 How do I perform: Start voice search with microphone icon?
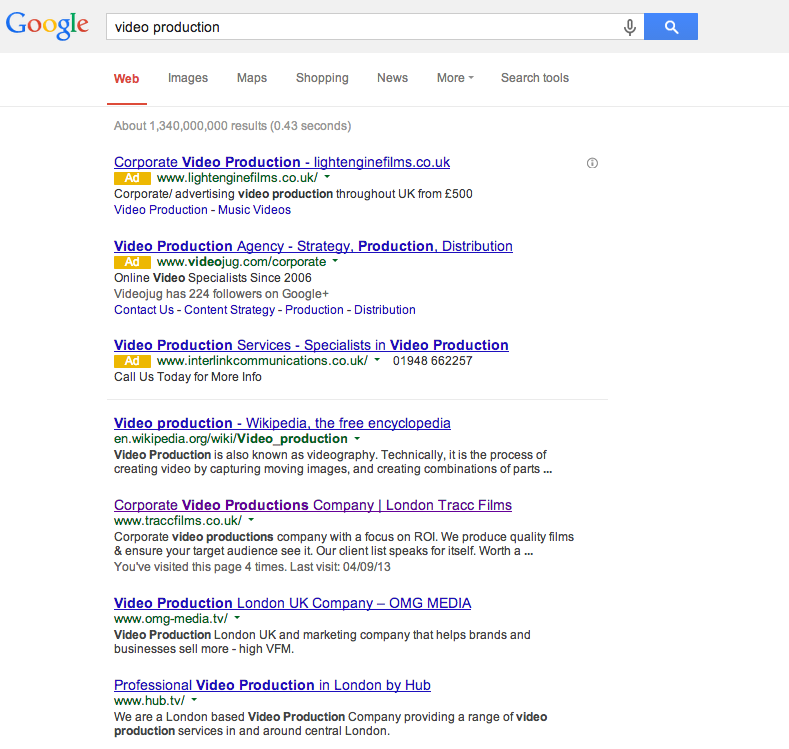[629, 27]
